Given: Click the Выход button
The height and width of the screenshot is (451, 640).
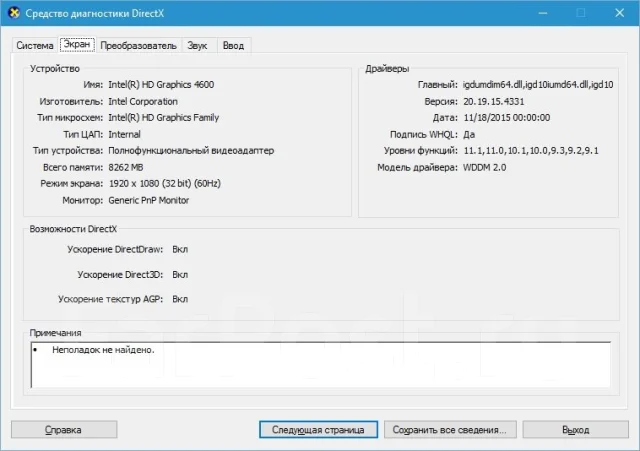Looking at the screenshot, I should (576, 430).
